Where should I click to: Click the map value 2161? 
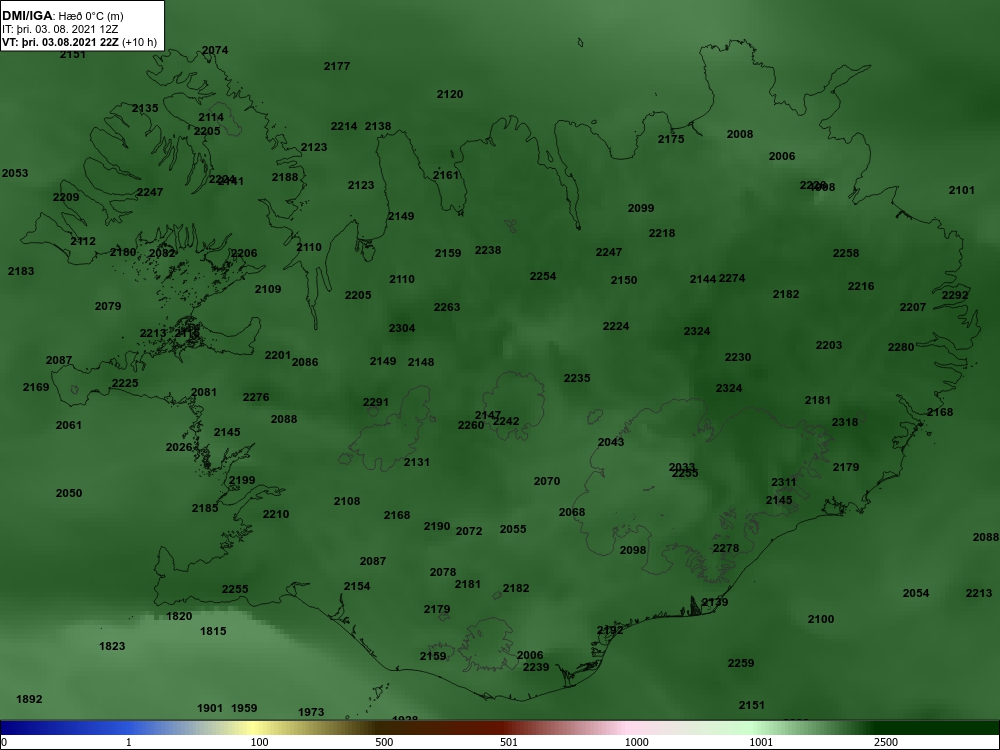(x=446, y=175)
